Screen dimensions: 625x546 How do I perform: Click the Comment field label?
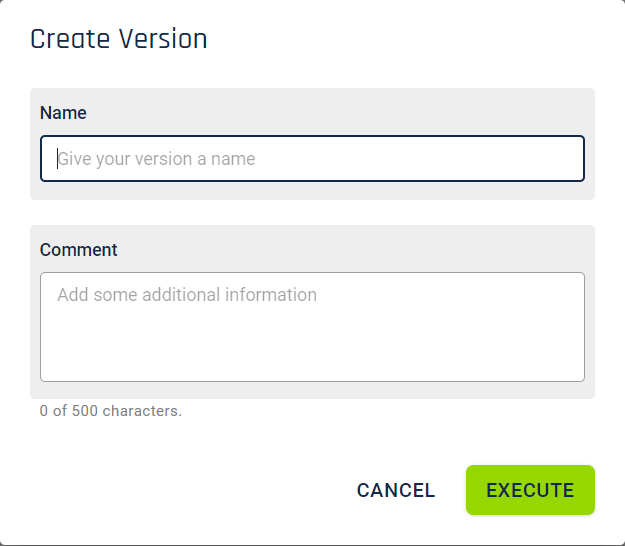(x=79, y=250)
